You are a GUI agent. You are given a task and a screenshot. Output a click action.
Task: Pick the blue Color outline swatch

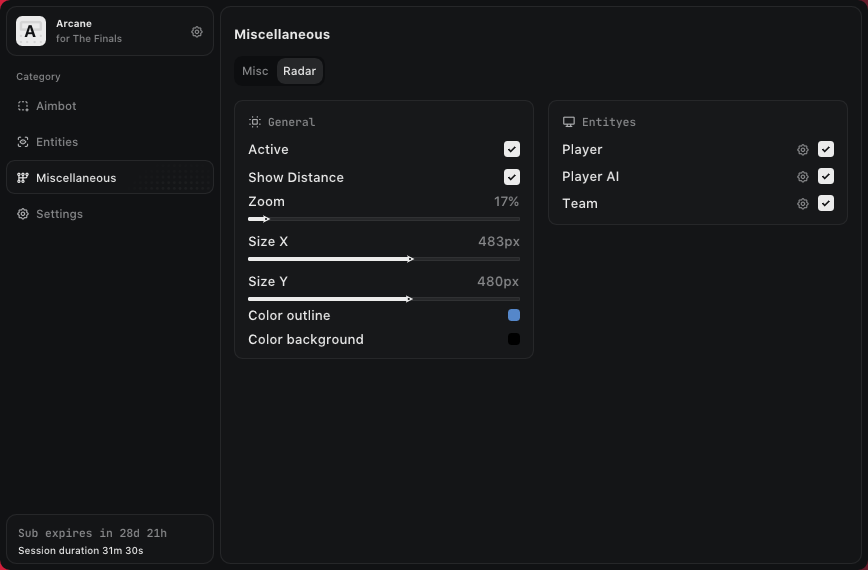(x=514, y=315)
